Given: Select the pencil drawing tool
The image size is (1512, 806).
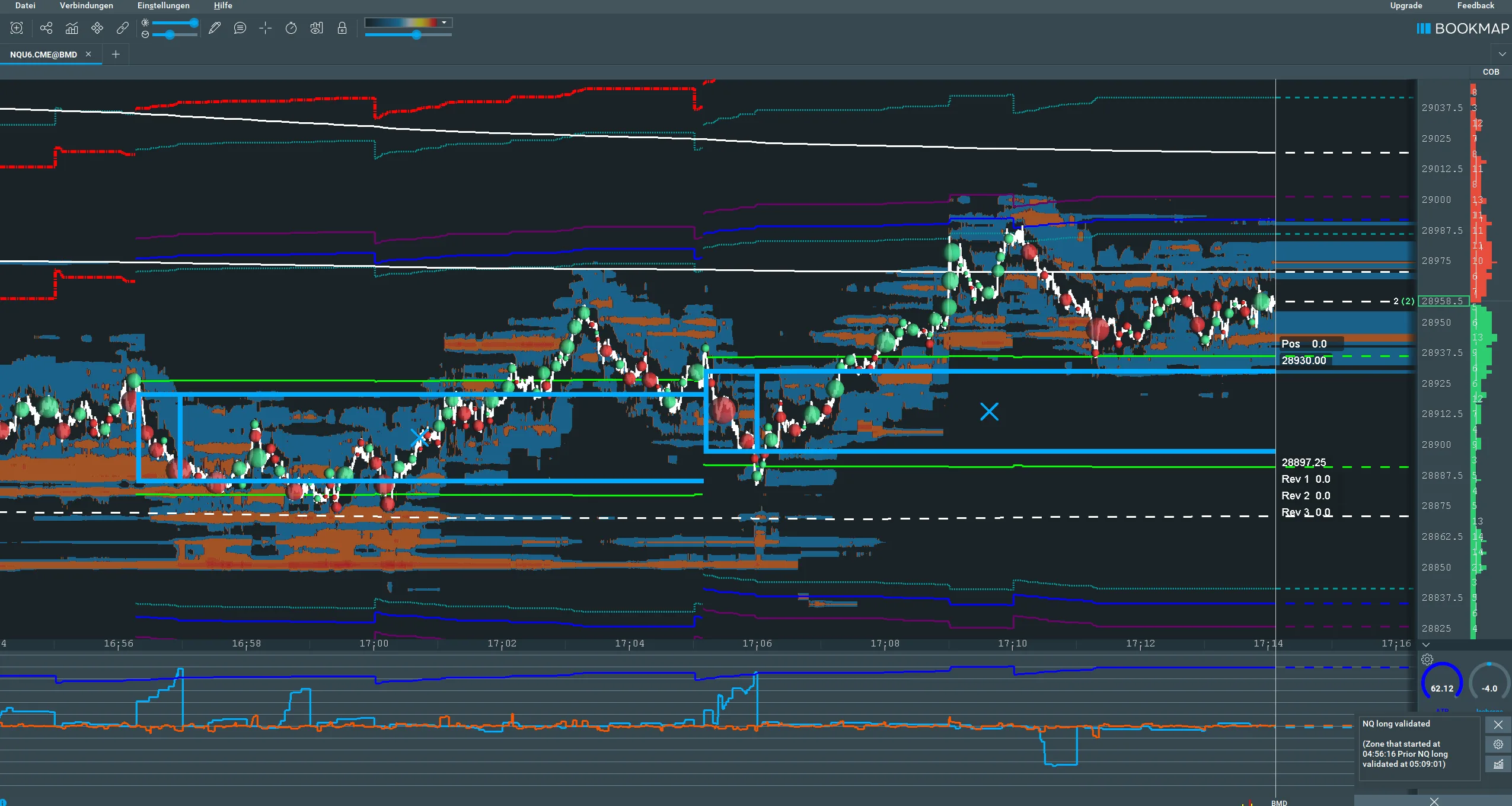Looking at the screenshot, I should coord(215,28).
